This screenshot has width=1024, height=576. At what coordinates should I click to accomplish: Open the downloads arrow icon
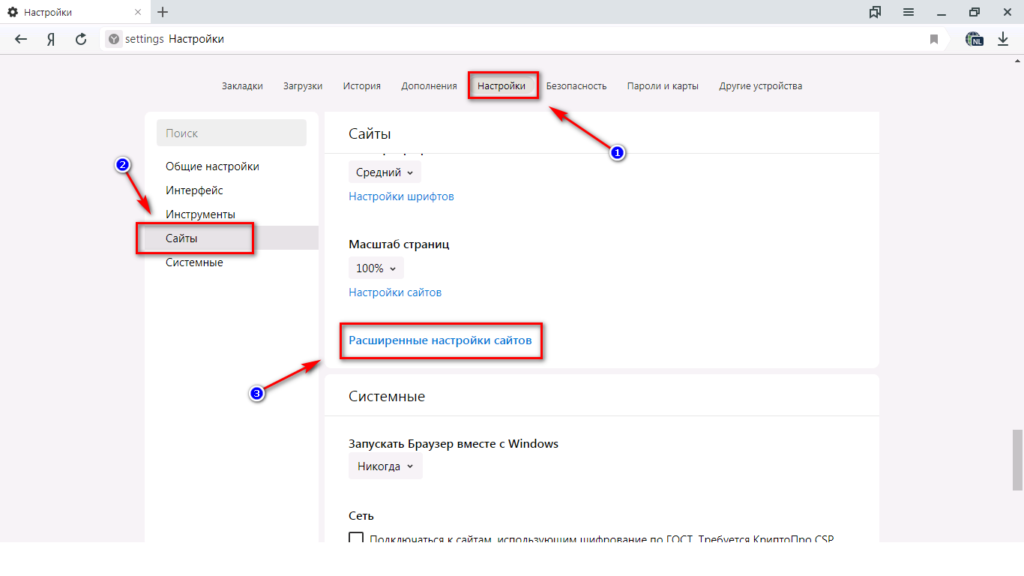coord(1003,39)
